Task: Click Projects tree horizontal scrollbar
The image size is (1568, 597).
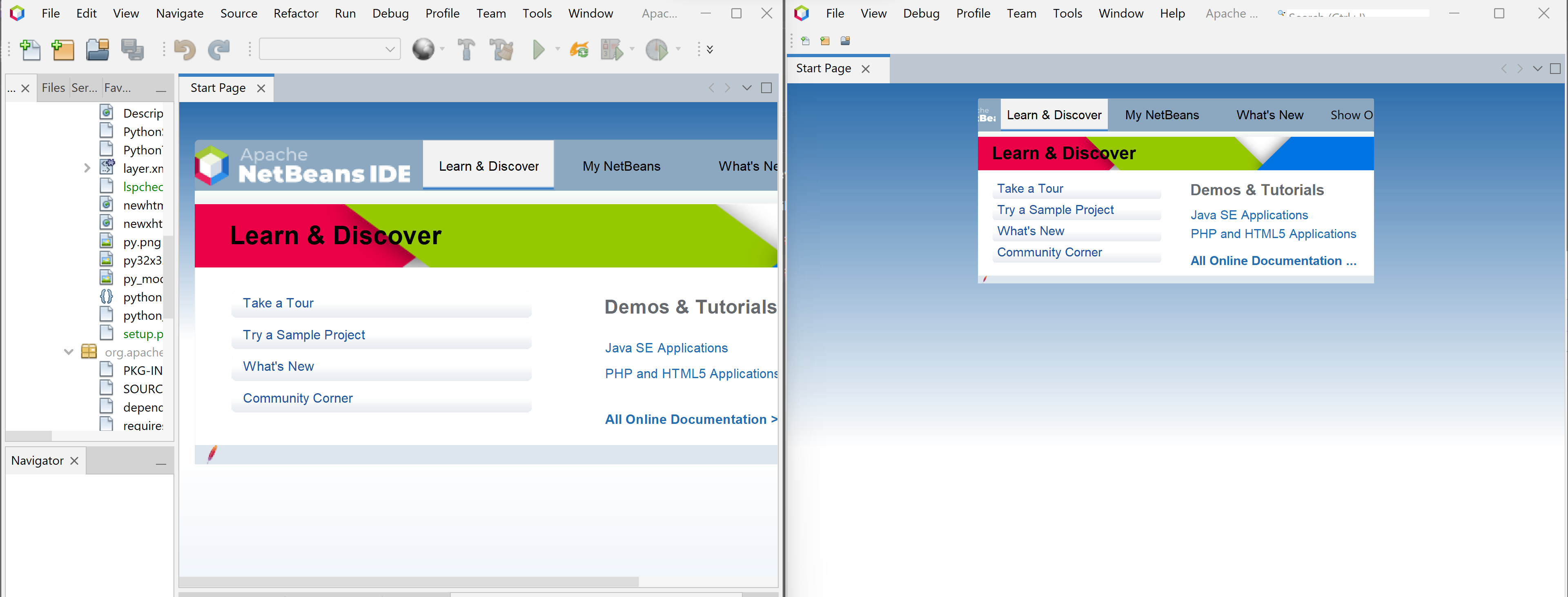Action: [x=29, y=436]
